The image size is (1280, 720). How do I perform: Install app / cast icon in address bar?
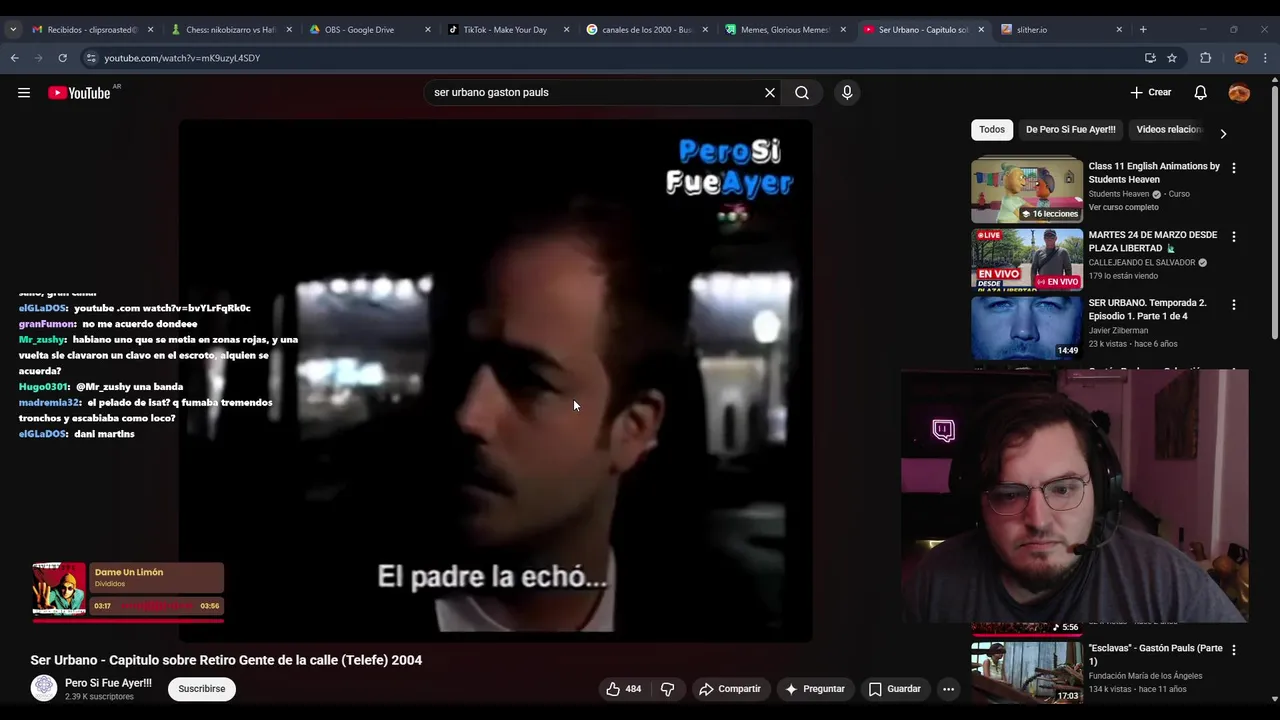point(1150,58)
